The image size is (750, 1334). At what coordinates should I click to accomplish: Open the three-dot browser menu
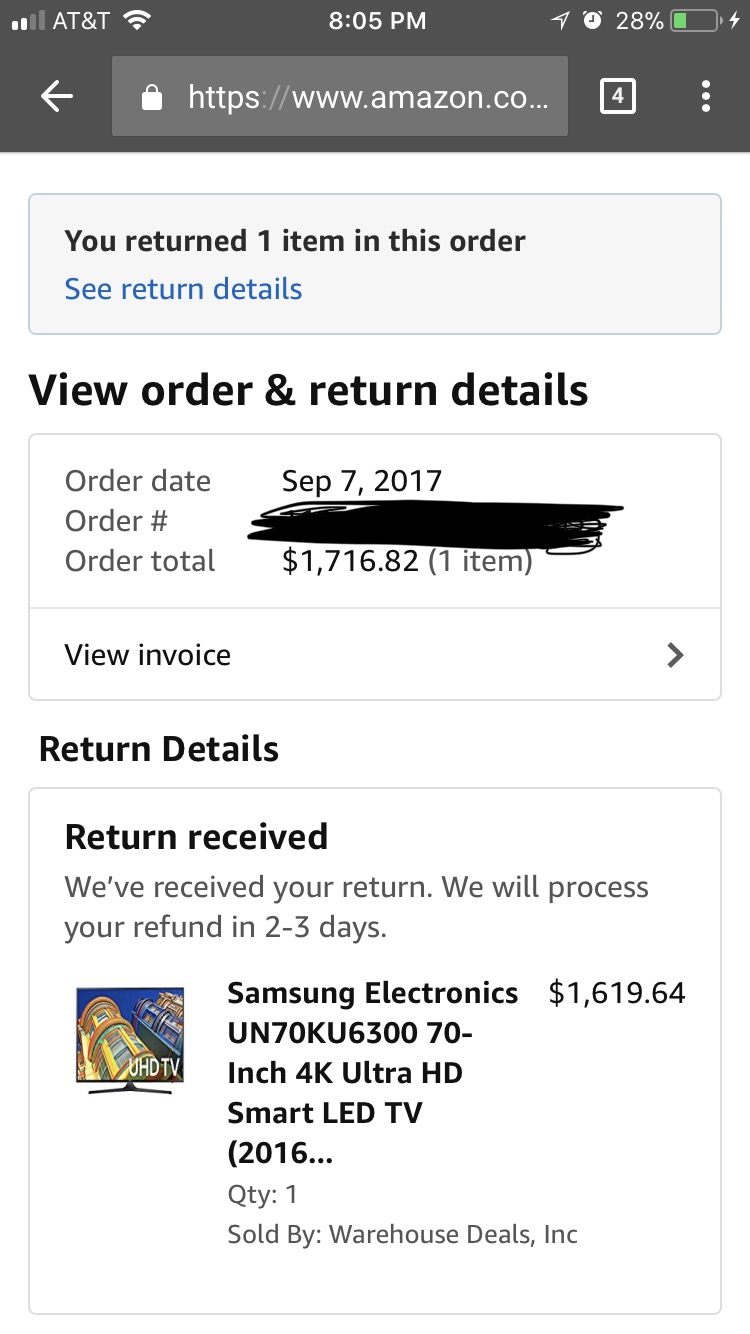(x=706, y=96)
